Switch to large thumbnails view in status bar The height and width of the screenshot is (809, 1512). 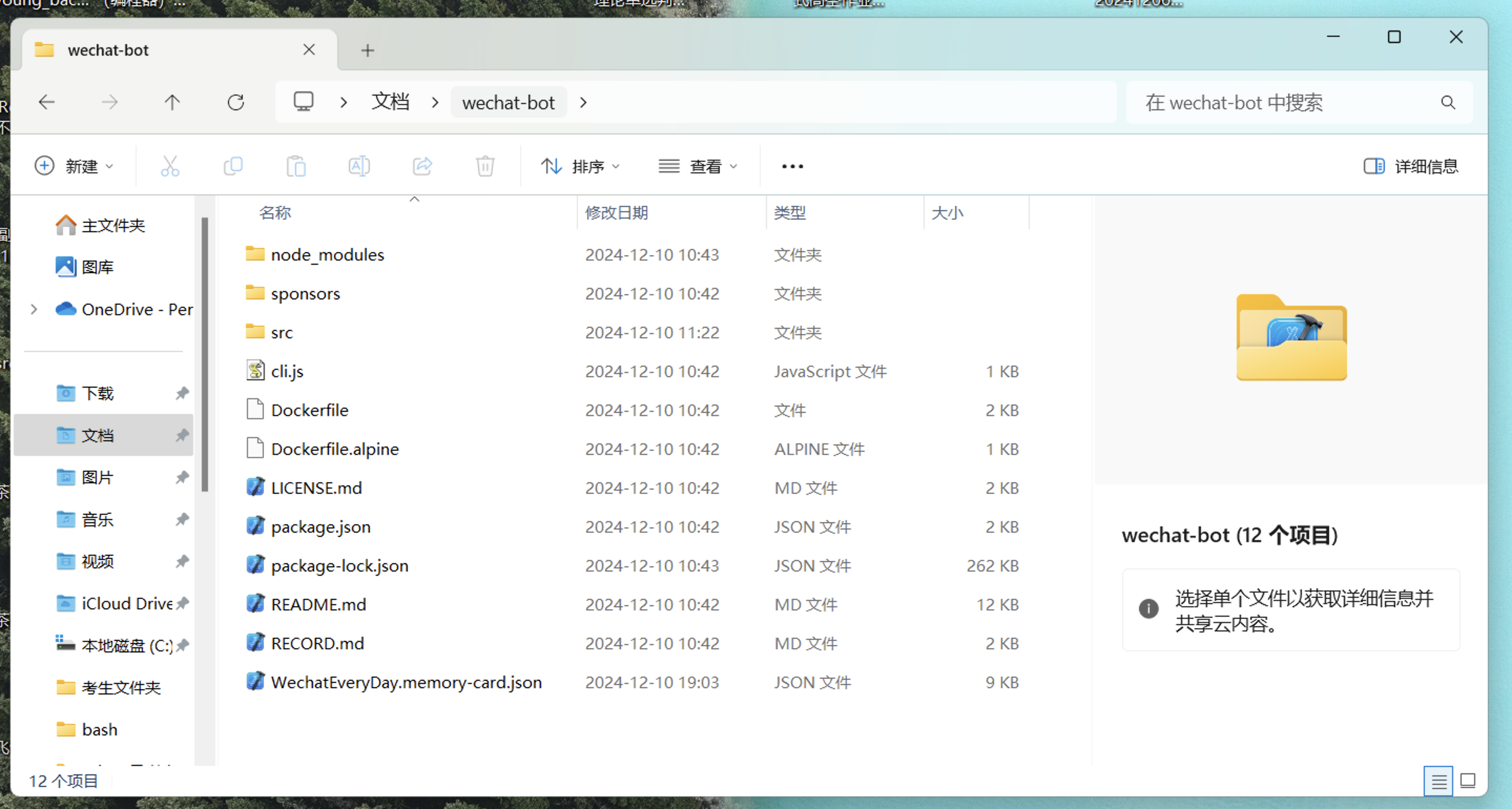click(x=1467, y=781)
